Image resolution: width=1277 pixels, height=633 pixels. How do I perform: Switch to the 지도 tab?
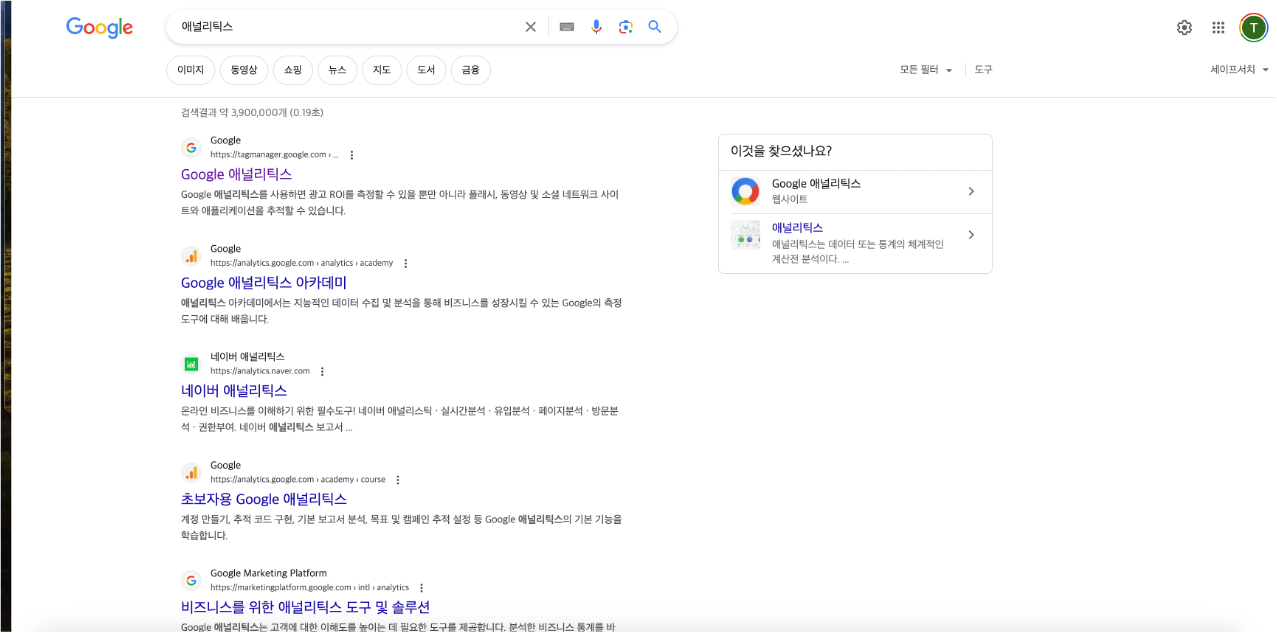[382, 70]
